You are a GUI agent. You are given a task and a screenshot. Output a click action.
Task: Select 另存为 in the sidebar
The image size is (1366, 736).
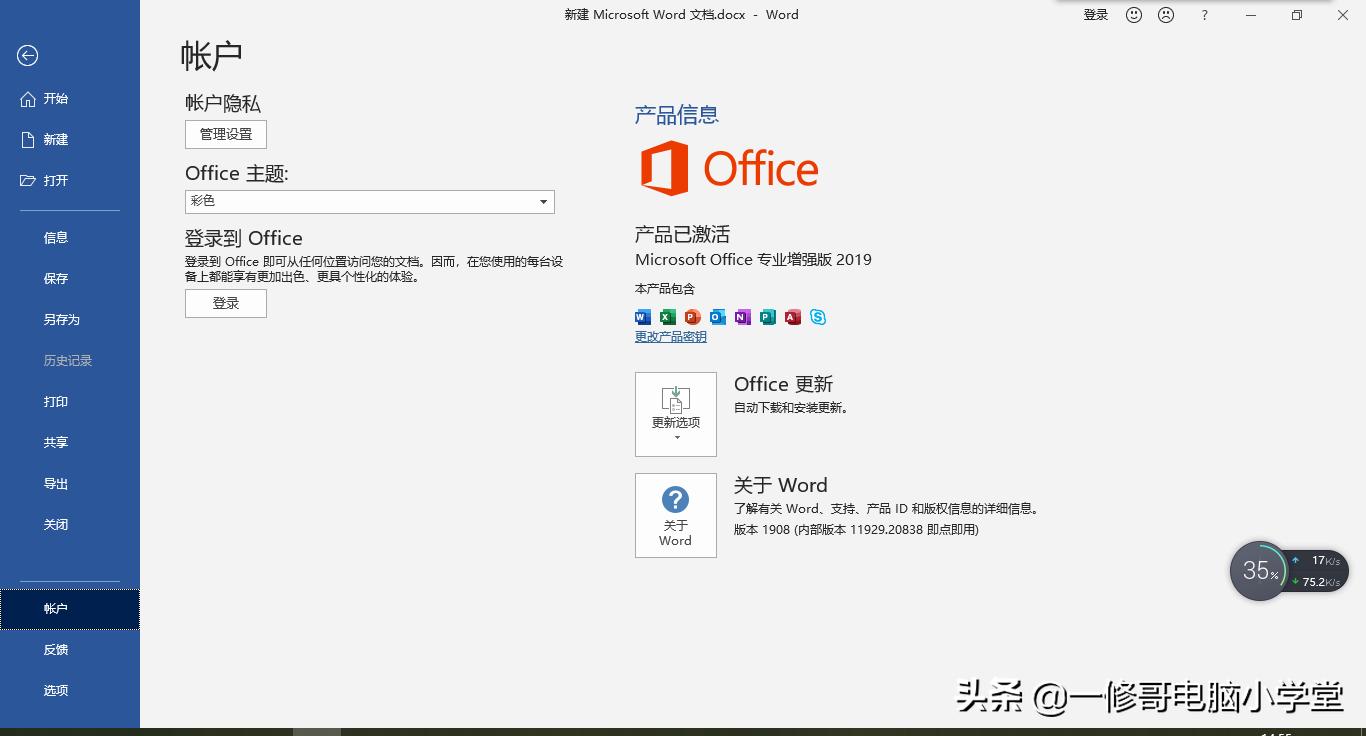tap(70, 320)
